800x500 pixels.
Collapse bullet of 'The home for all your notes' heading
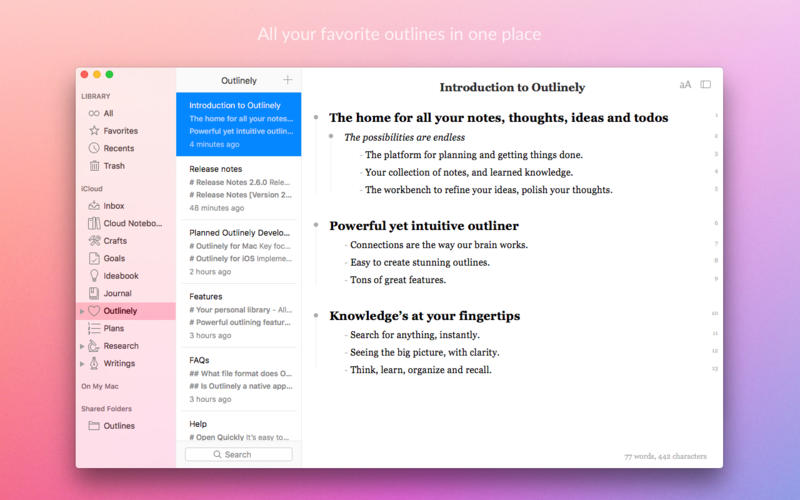(316, 117)
